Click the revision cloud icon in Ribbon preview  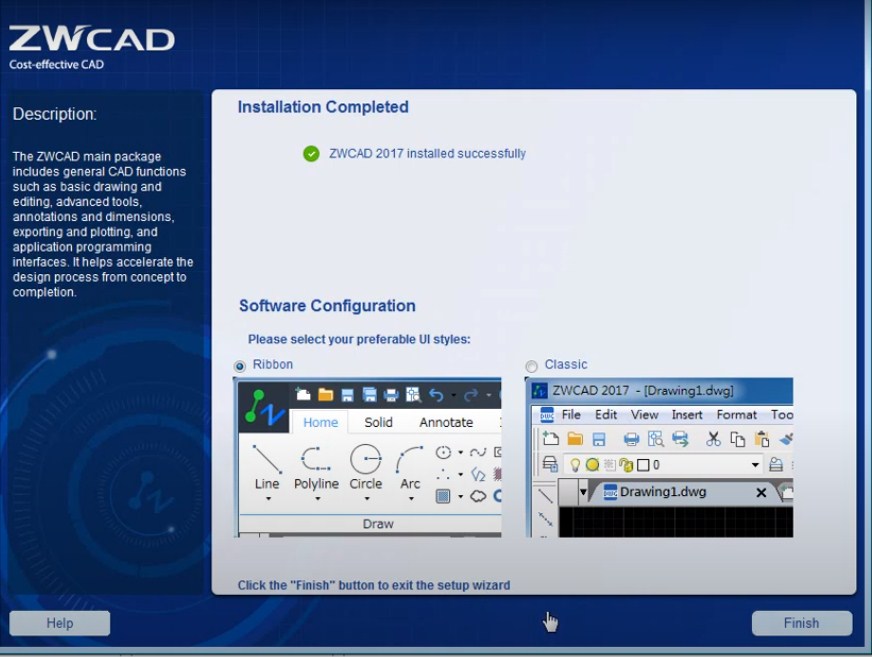(x=478, y=496)
